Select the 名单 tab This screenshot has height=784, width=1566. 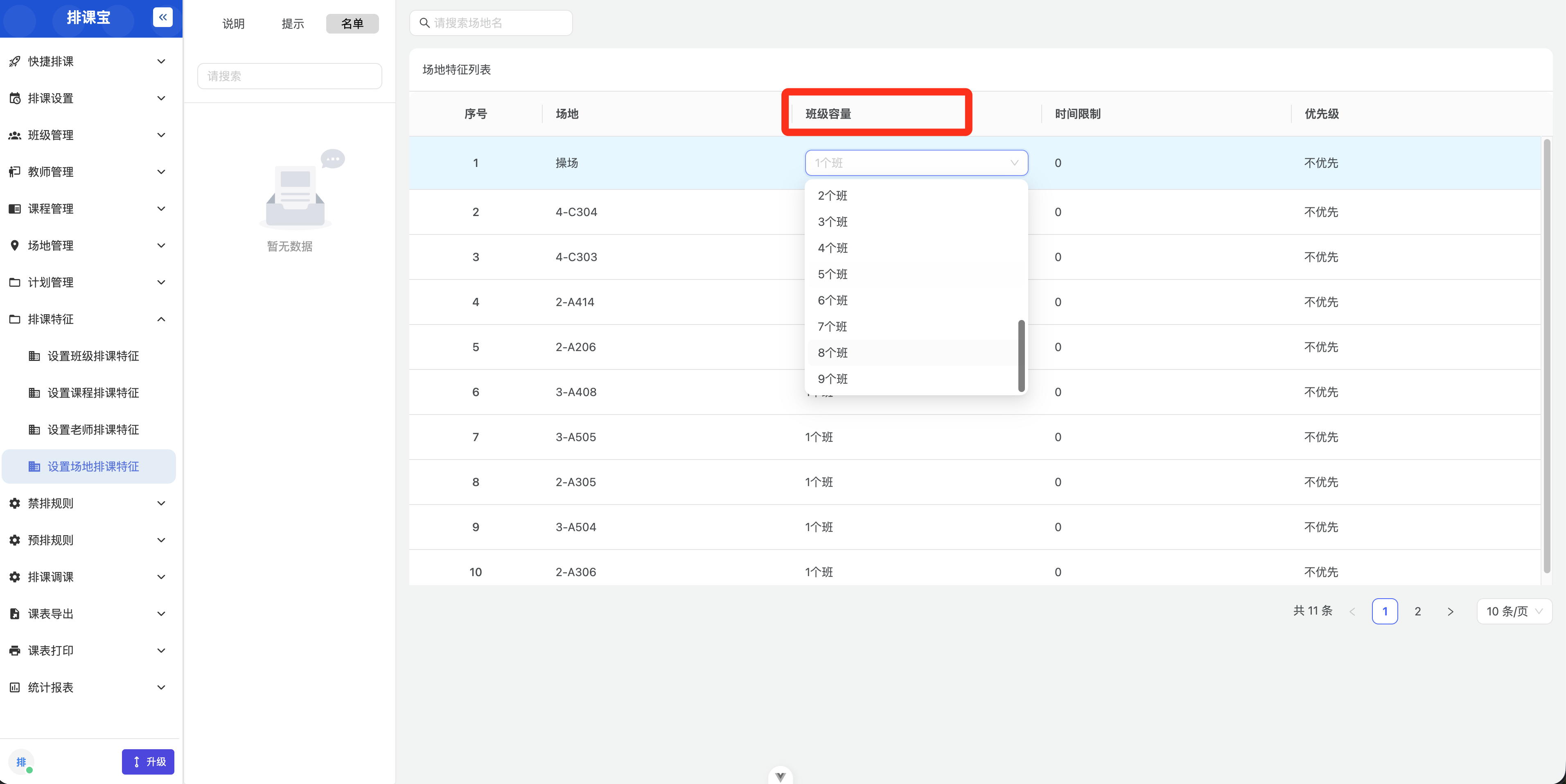[x=352, y=24]
